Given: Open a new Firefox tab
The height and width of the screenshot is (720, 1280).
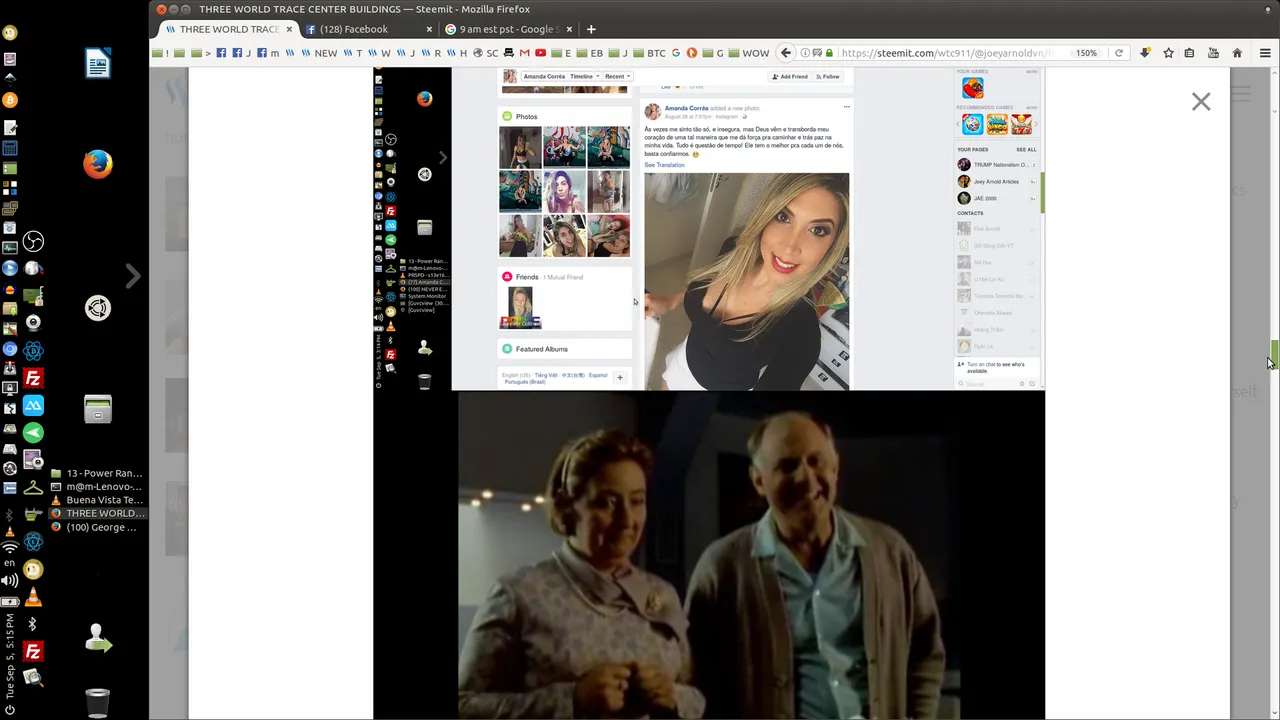Looking at the screenshot, I should coord(591,29).
